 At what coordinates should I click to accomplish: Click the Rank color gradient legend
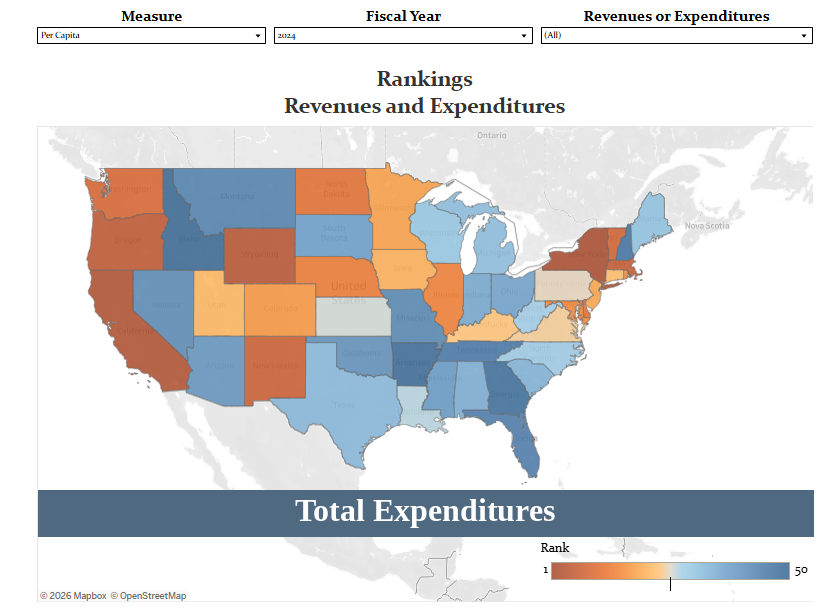tap(670, 571)
